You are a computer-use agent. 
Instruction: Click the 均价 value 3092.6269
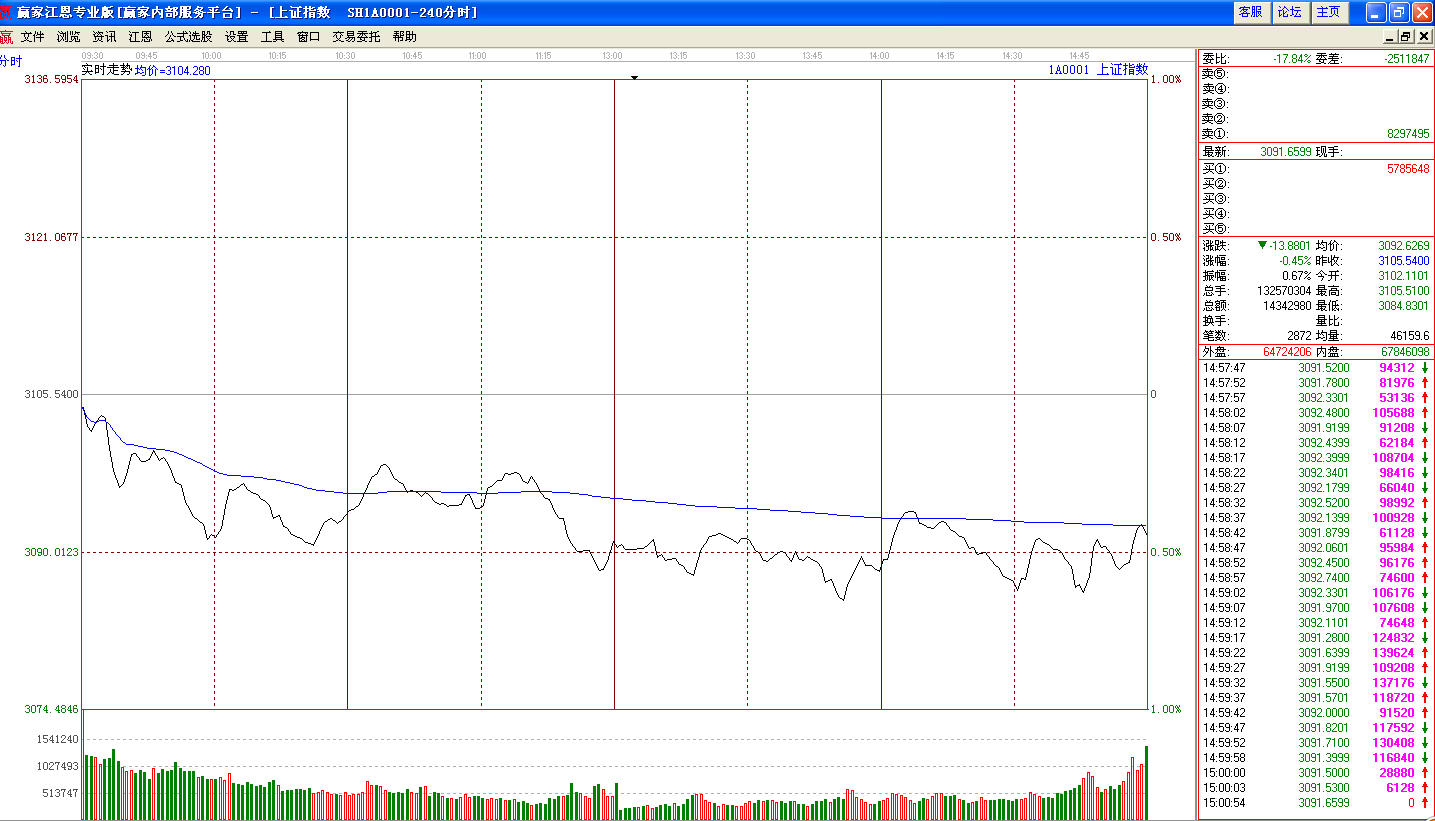click(1404, 246)
